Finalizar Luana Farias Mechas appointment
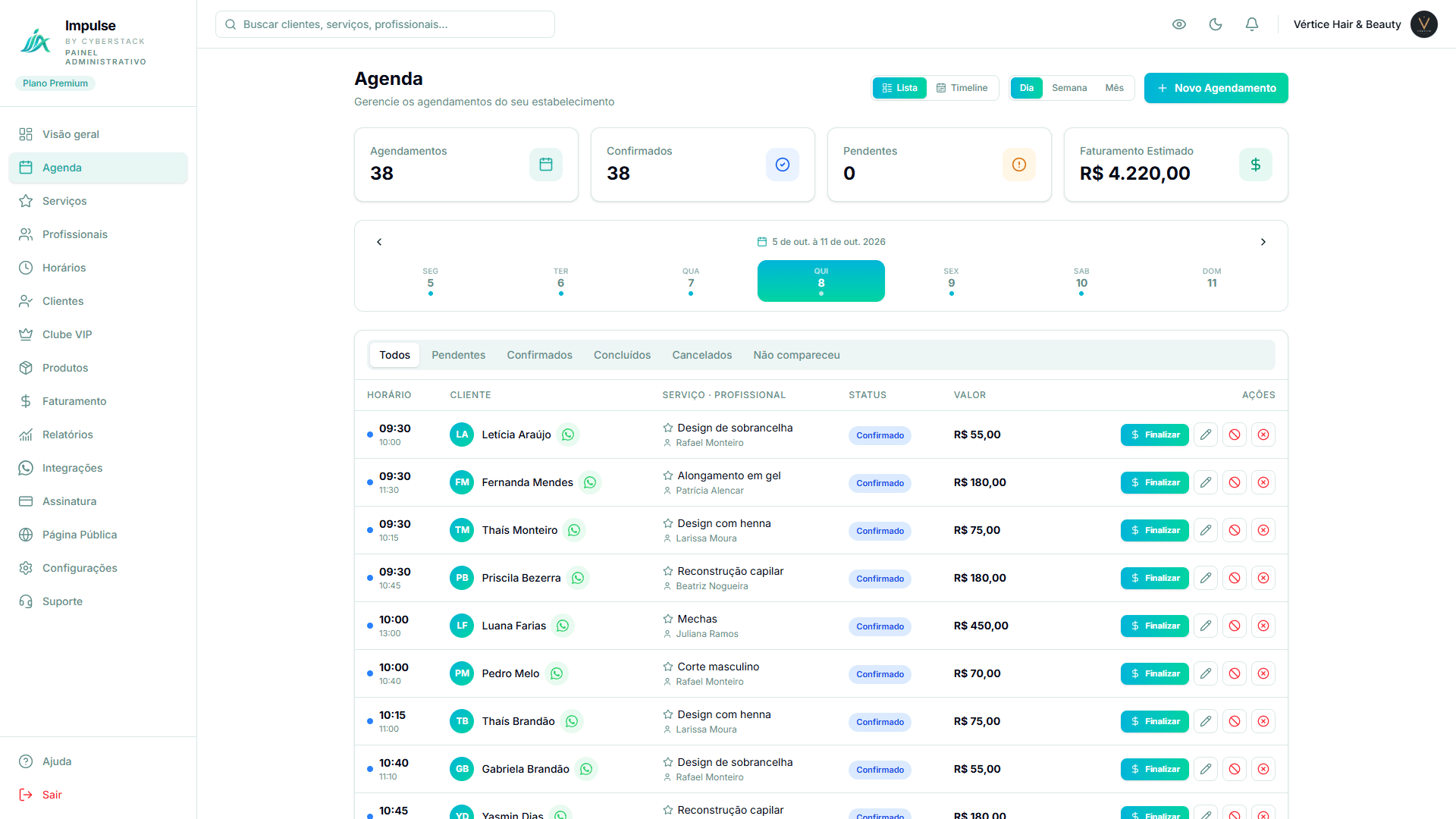Viewport: 1456px width, 819px height. point(1154,626)
